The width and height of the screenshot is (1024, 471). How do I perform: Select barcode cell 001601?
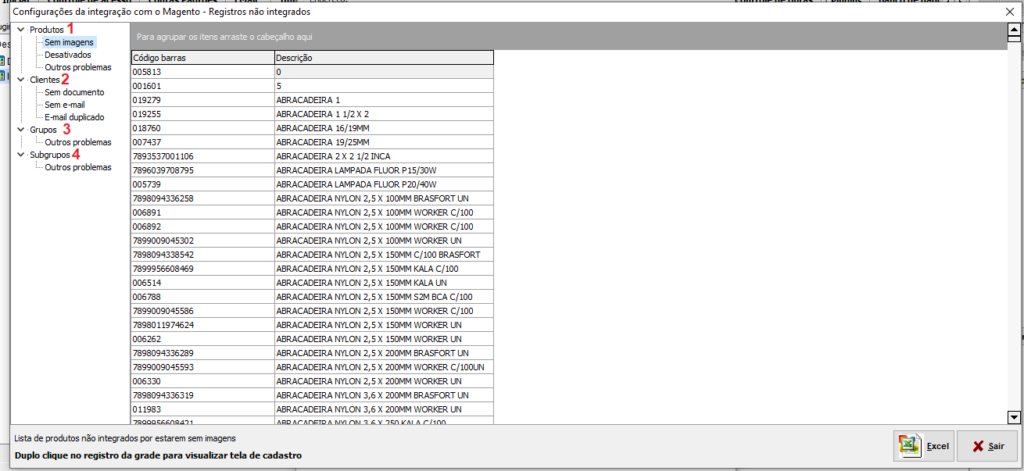202,86
